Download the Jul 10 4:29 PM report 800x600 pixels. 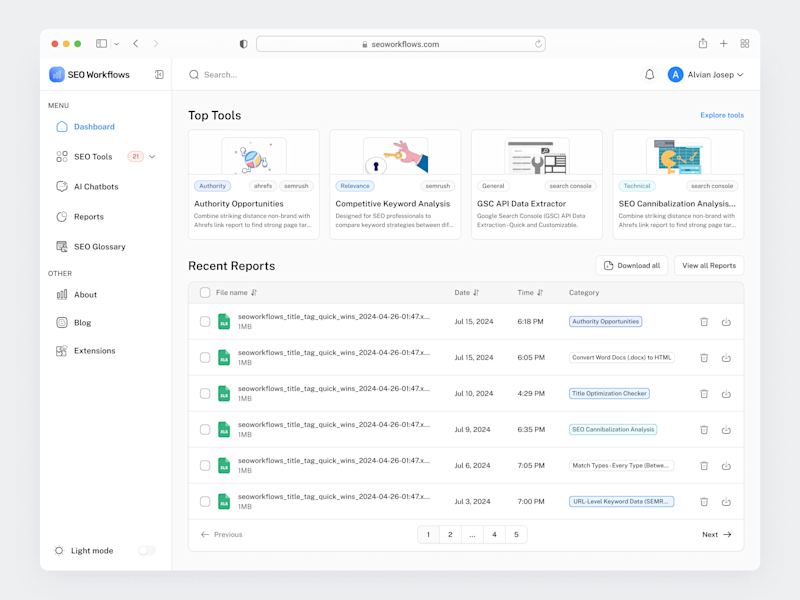pyautogui.click(x=726, y=393)
